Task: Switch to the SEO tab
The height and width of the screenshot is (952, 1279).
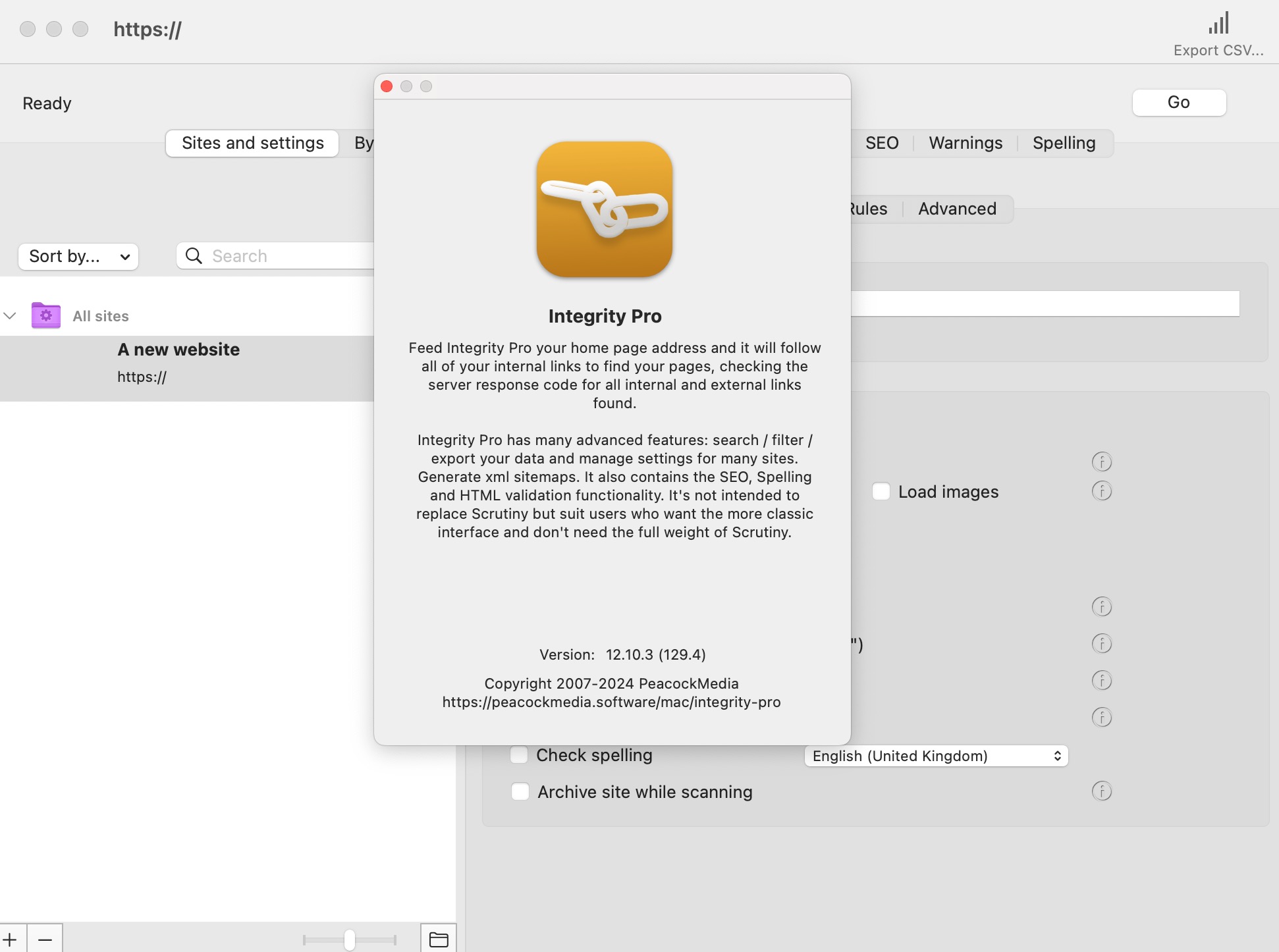Action: pos(882,143)
